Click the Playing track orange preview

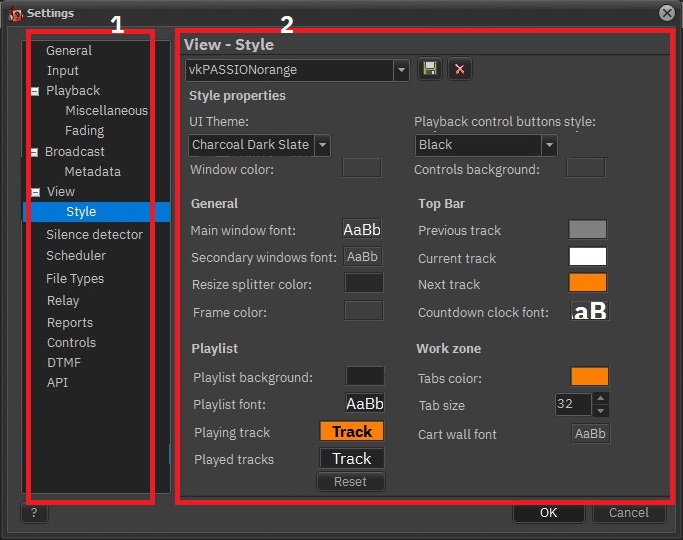pyautogui.click(x=352, y=432)
